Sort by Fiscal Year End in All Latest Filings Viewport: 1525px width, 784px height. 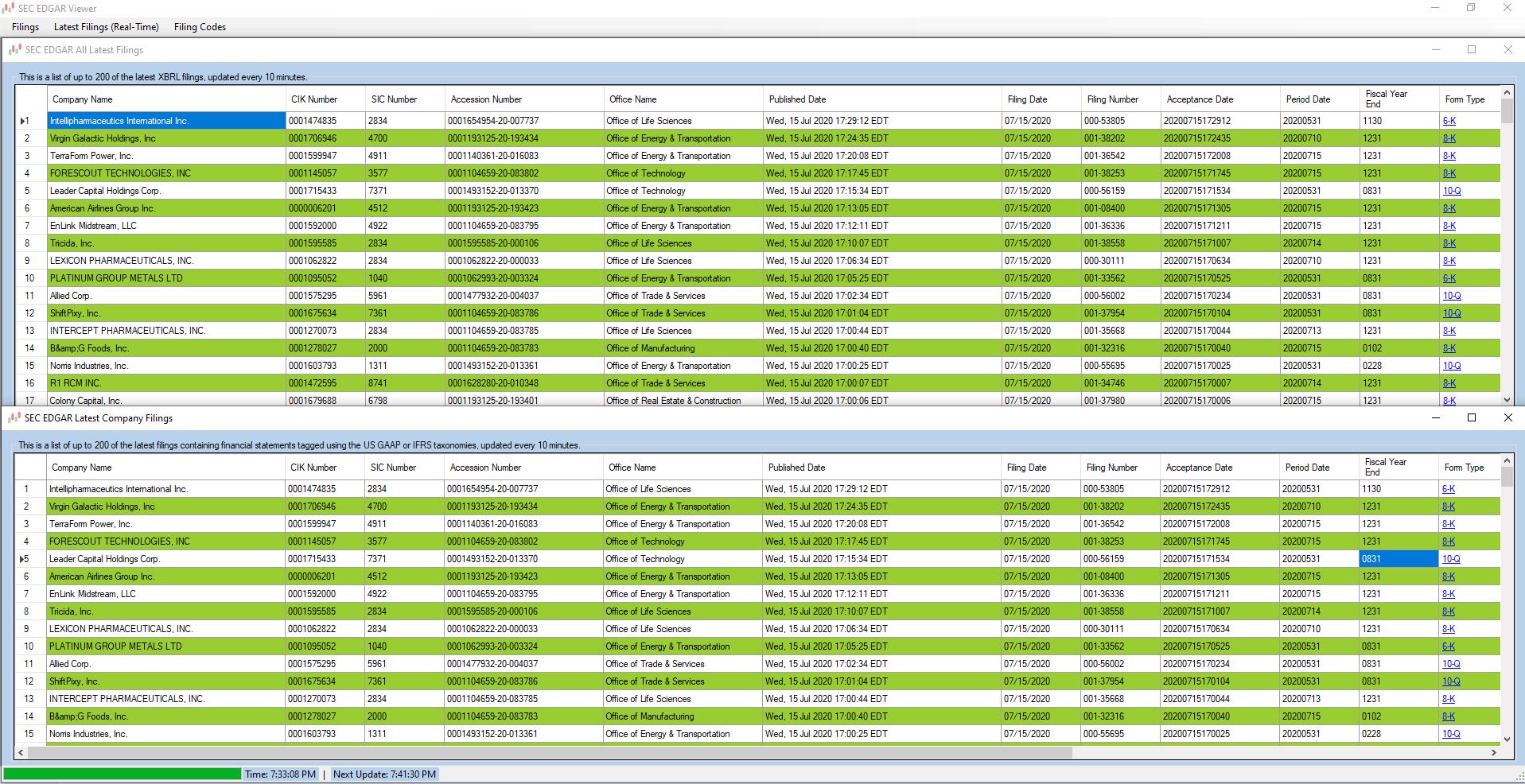point(1399,99)
